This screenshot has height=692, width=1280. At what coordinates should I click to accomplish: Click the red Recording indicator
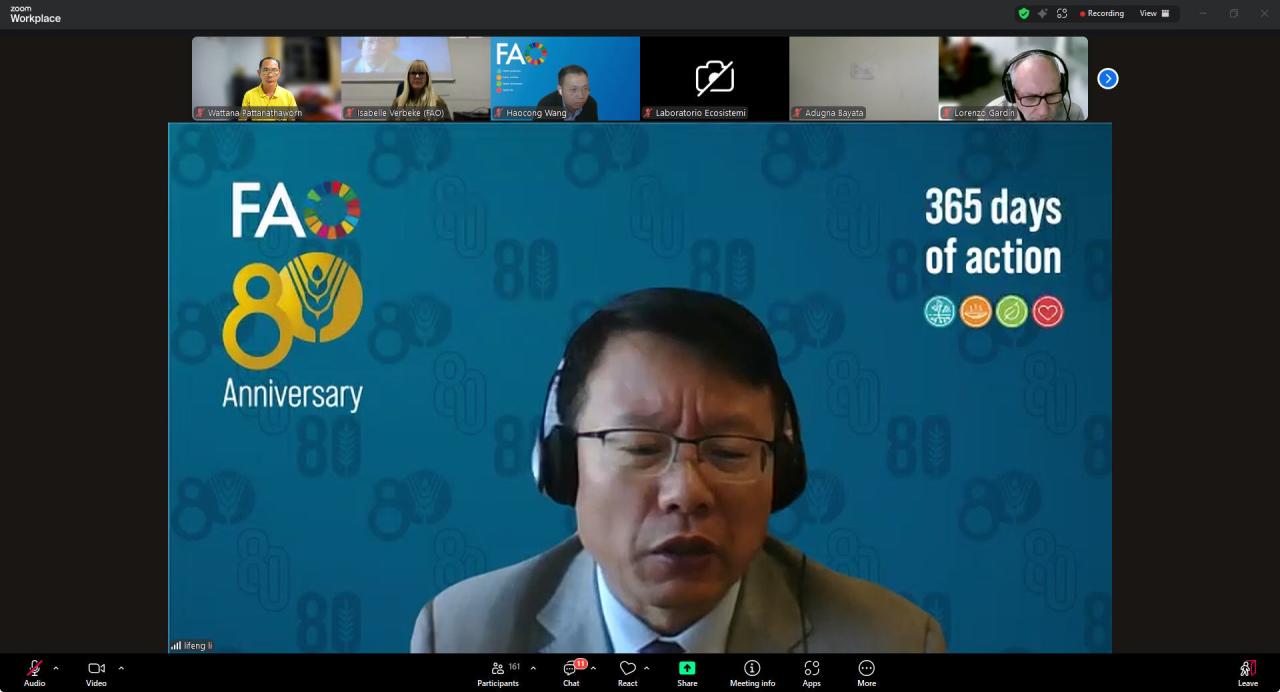1101,13
